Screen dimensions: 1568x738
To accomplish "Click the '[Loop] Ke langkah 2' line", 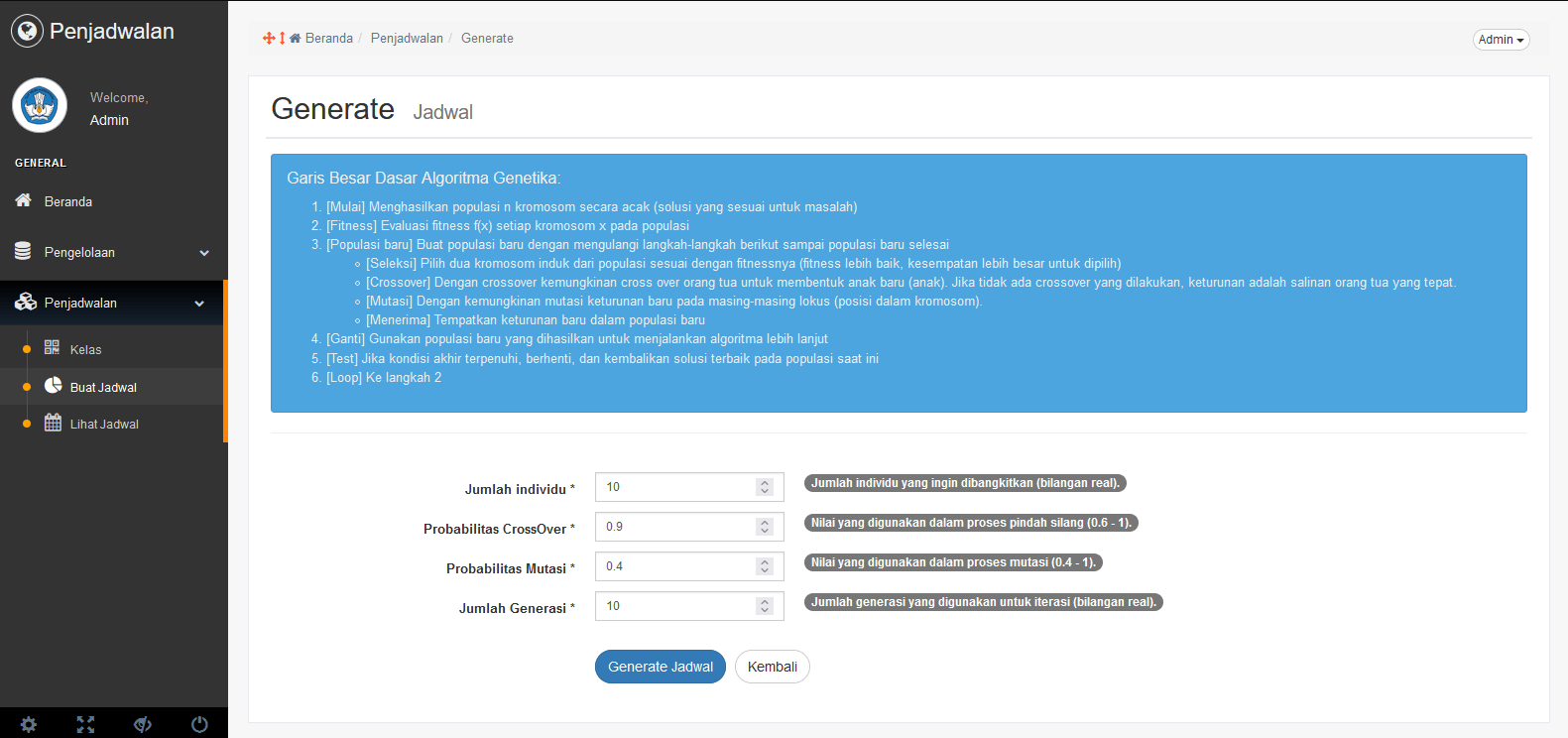I will (384, 378).
